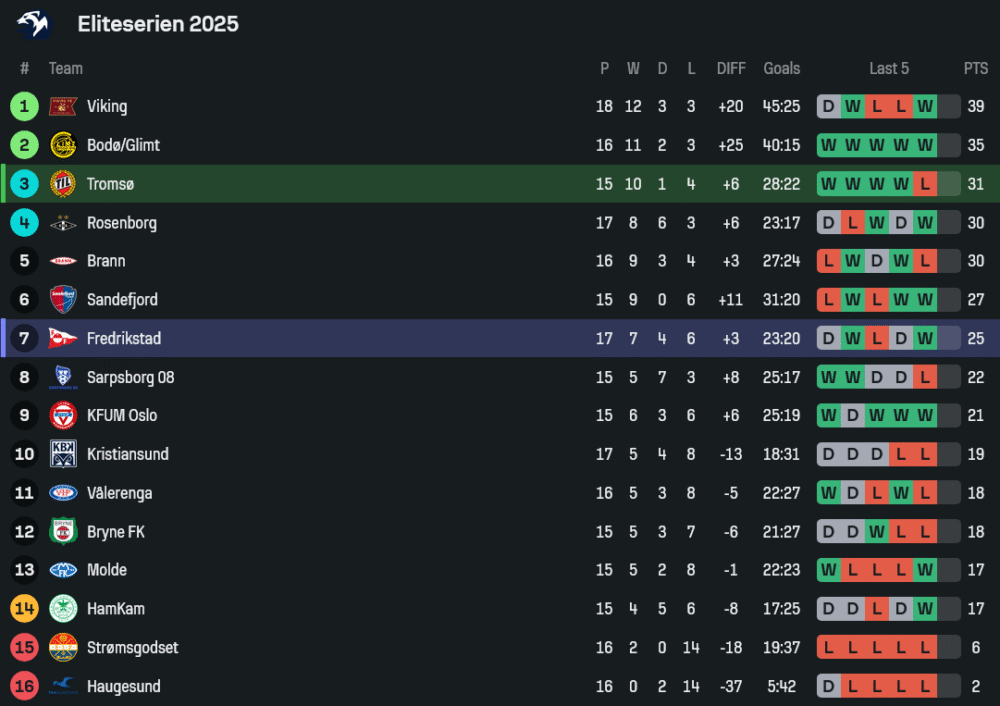Click Bryne FK's last five results

877,532
